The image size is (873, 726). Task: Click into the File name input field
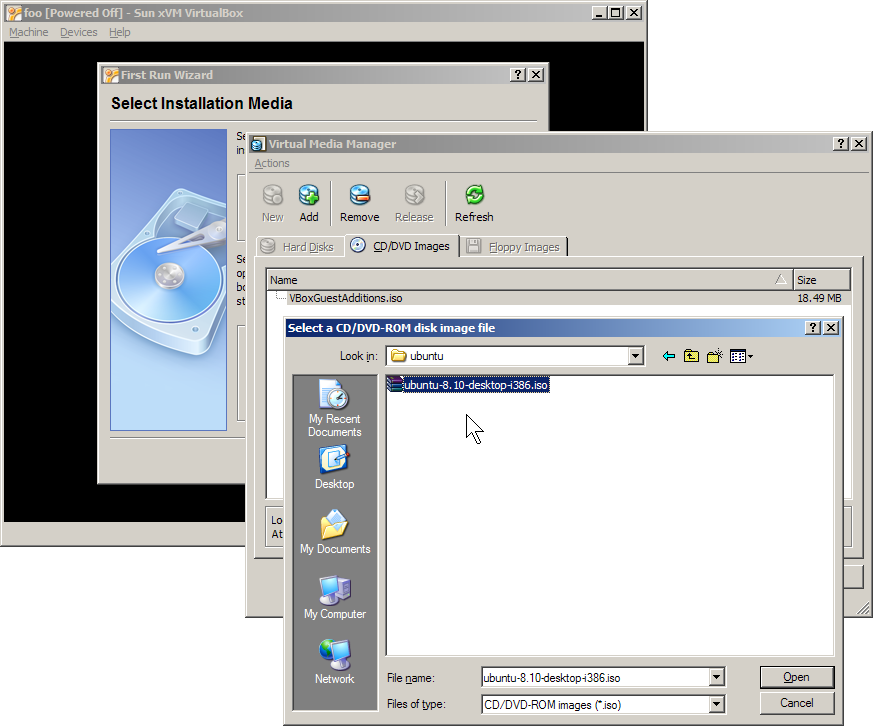(595, 678)
